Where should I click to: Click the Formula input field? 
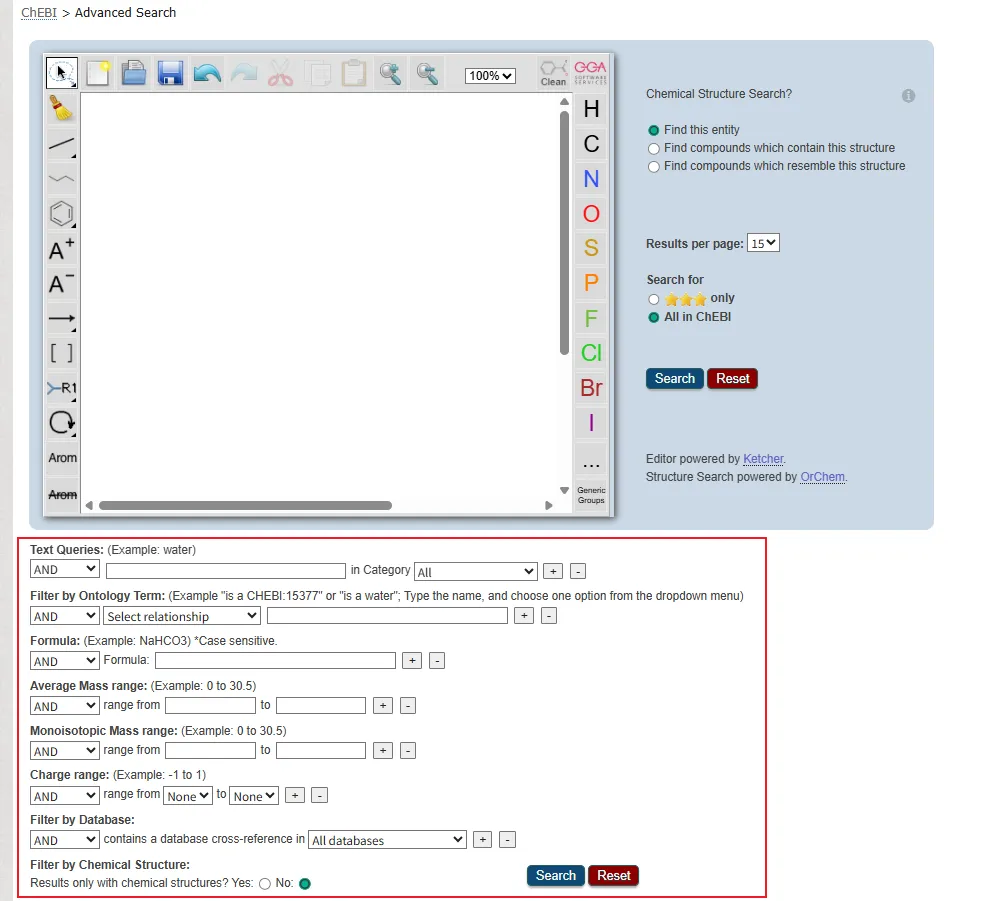click(x=275, y=661)
